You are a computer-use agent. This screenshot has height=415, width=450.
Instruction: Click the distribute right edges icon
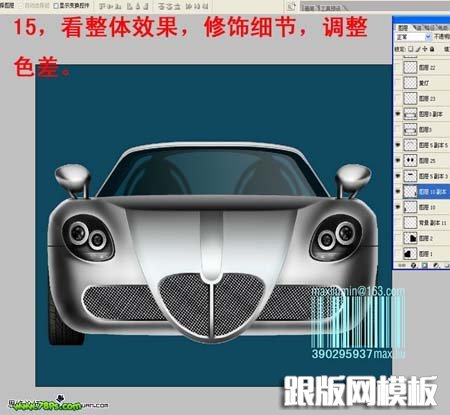(205, 6)
